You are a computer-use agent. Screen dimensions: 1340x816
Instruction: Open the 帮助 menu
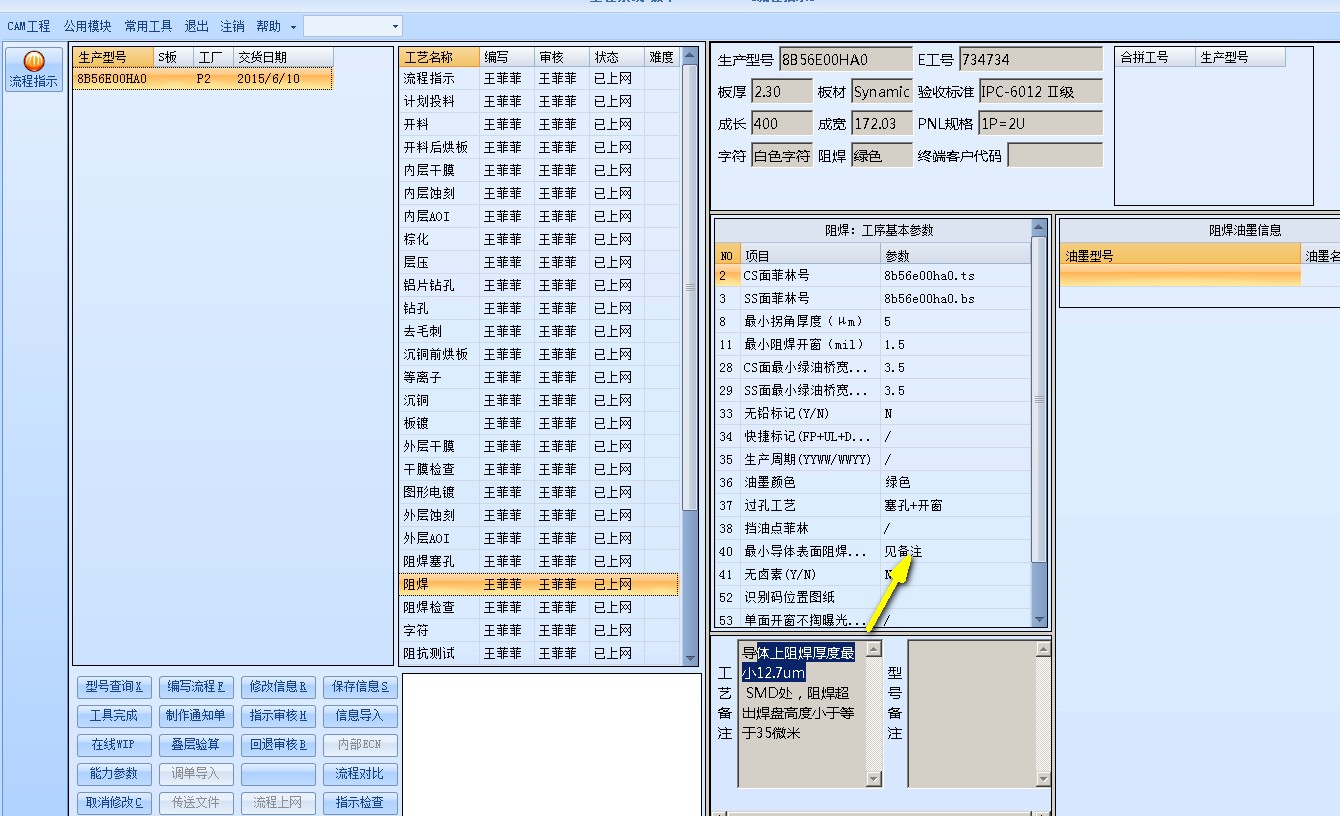click(276, 26)
